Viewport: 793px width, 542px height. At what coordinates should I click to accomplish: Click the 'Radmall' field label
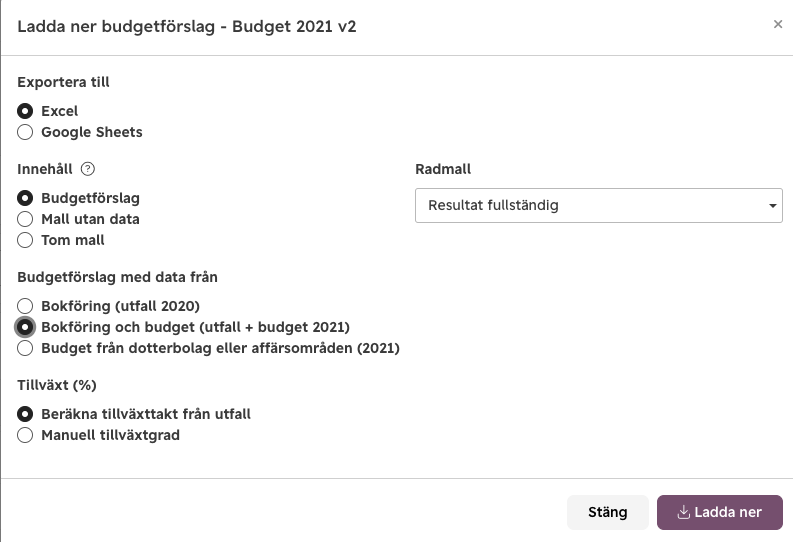pos(443,169)
